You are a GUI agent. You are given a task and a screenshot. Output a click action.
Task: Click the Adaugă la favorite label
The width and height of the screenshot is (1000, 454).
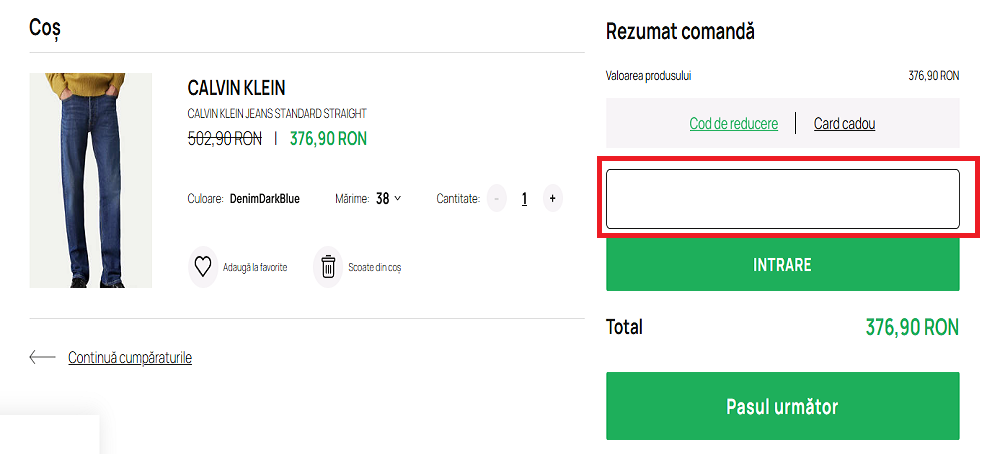click(x=255, y=268)
